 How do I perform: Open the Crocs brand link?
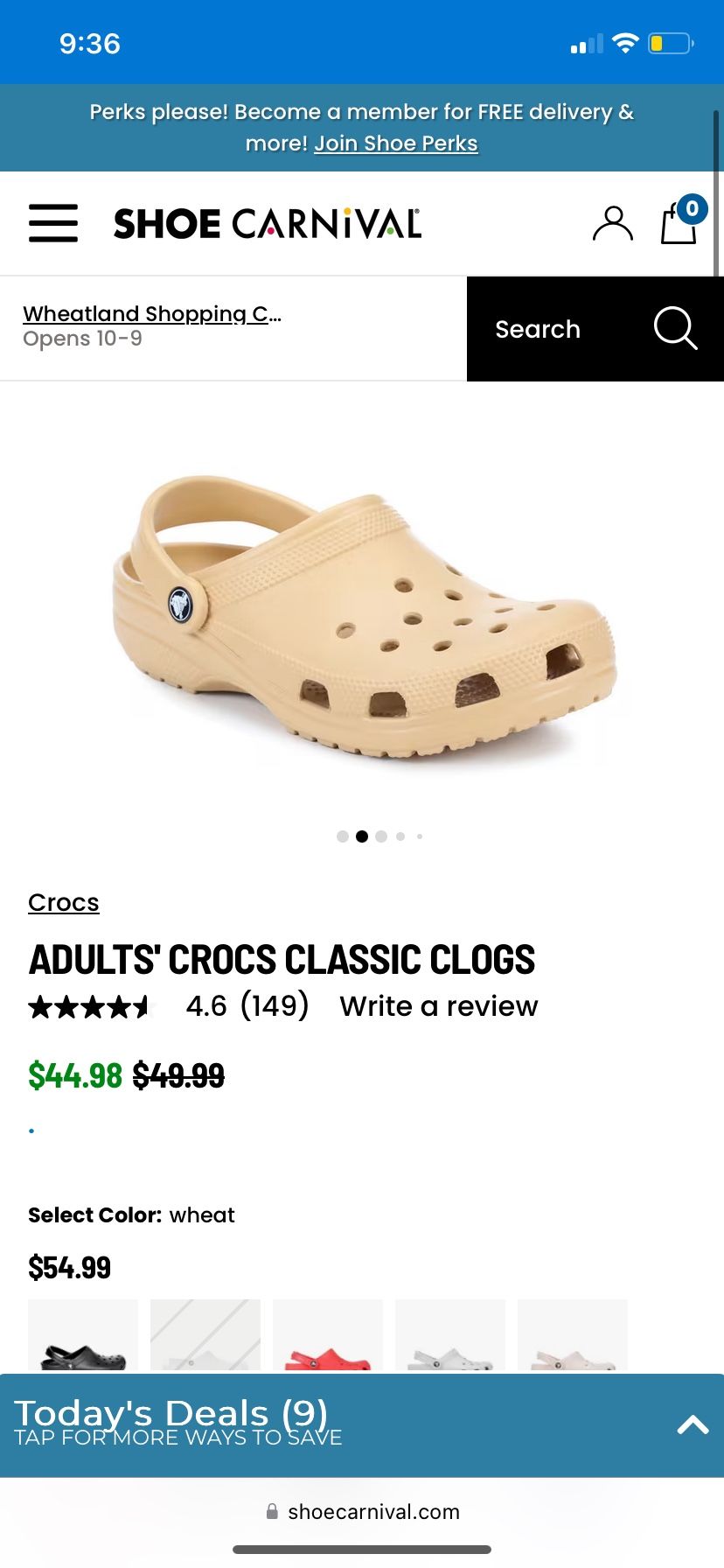(x=64, y=902)
